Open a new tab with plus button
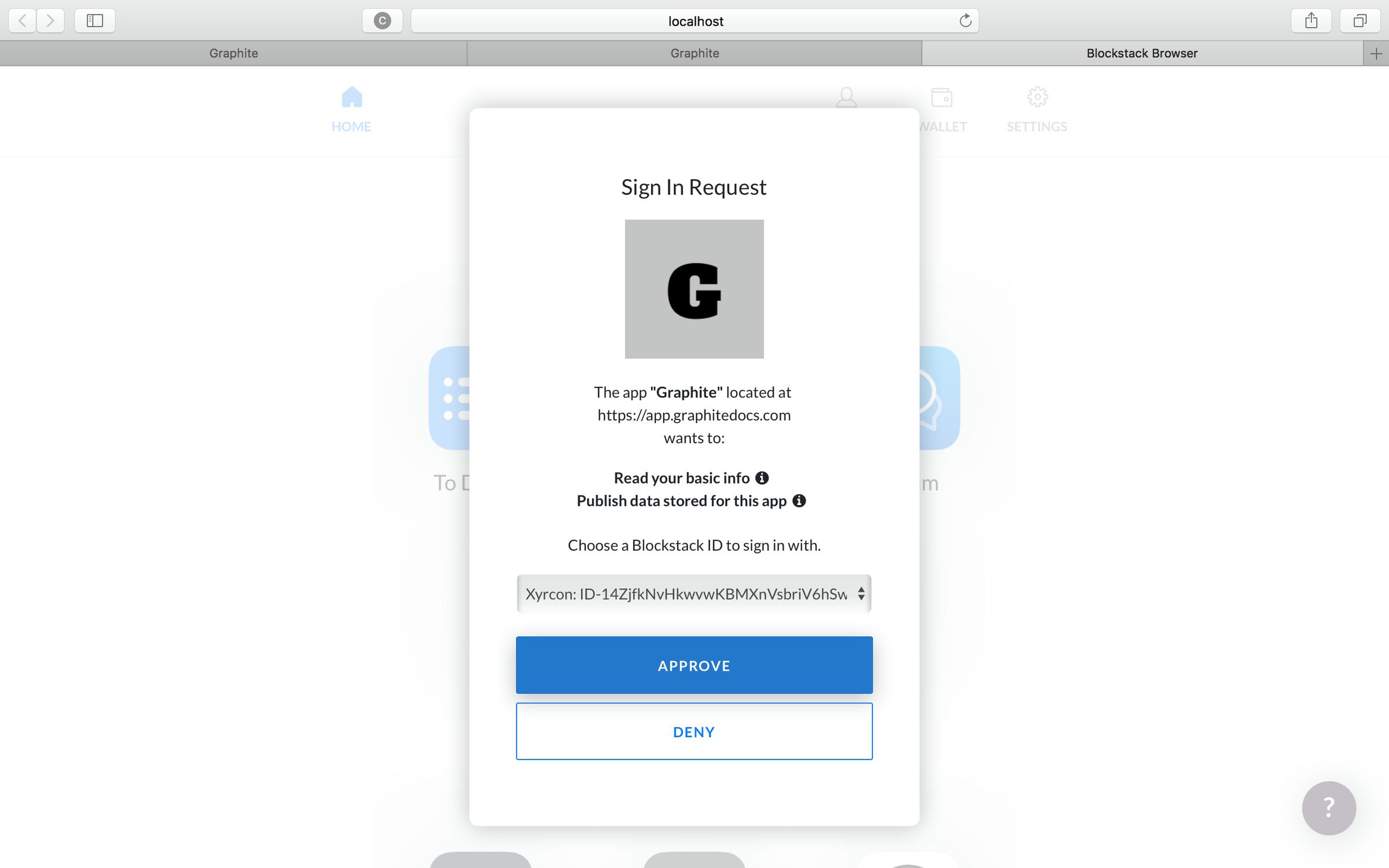1389x868 pixels. pyautogui.click(x=1376, y=54)
